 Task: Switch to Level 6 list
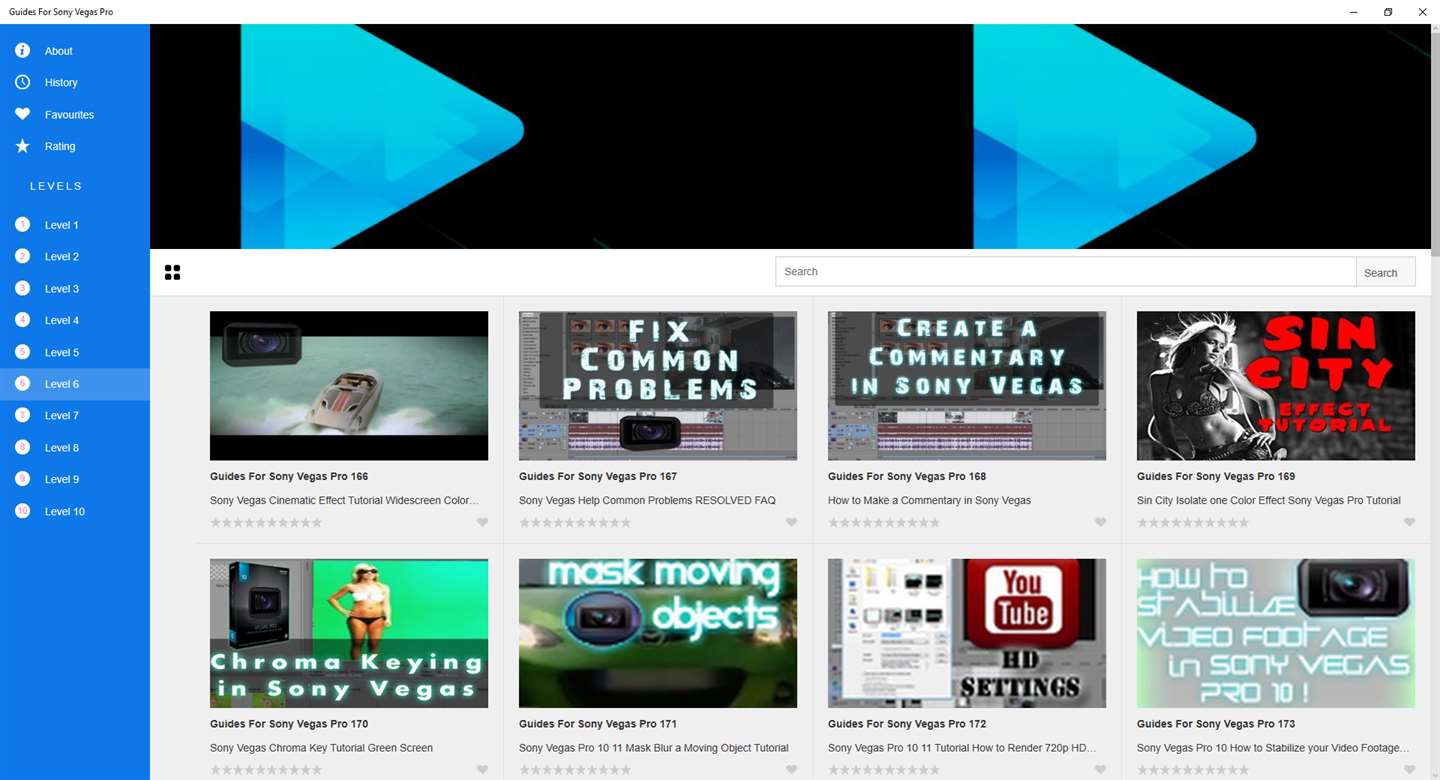click(75, 384)
